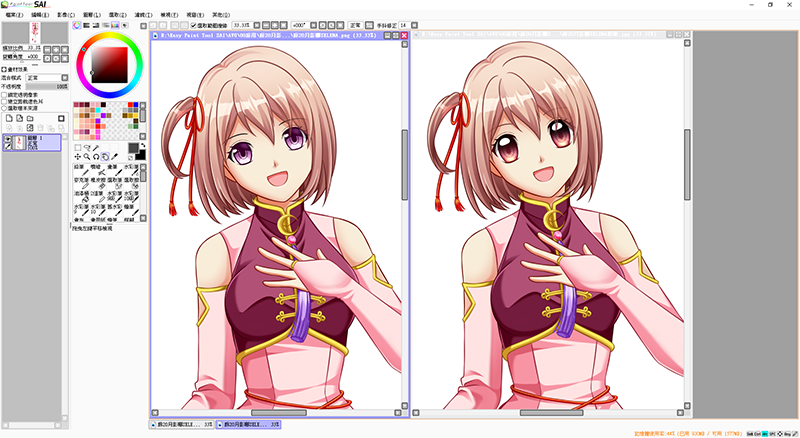800x438 pixels.
Task: Select the rotate view tool
Action: [96, 157]
